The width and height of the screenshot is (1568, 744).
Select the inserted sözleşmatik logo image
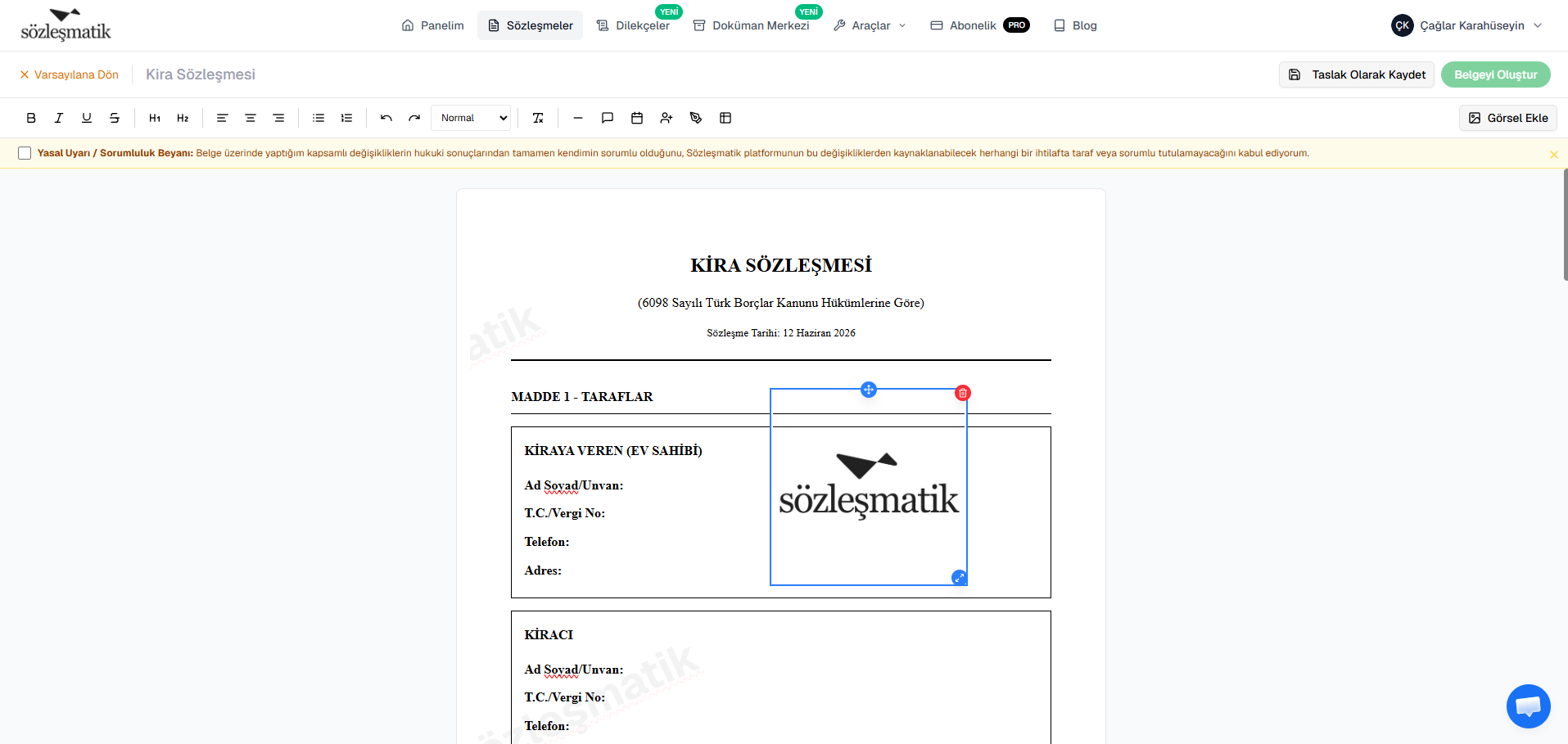pos(869,487)
